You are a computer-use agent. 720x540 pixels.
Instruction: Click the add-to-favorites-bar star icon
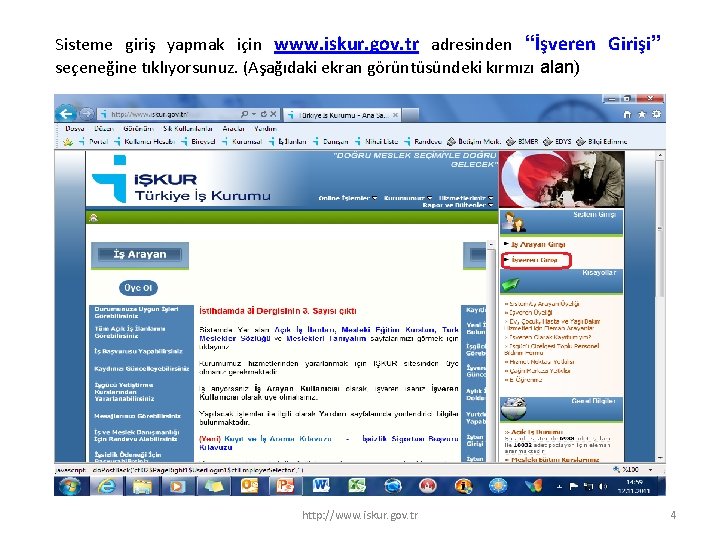pyautogui.click(x=68, y=141)
